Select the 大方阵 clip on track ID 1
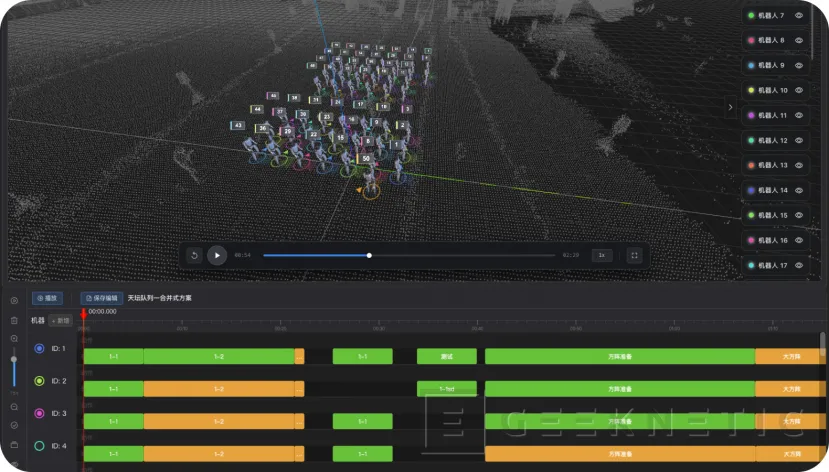 790,357
